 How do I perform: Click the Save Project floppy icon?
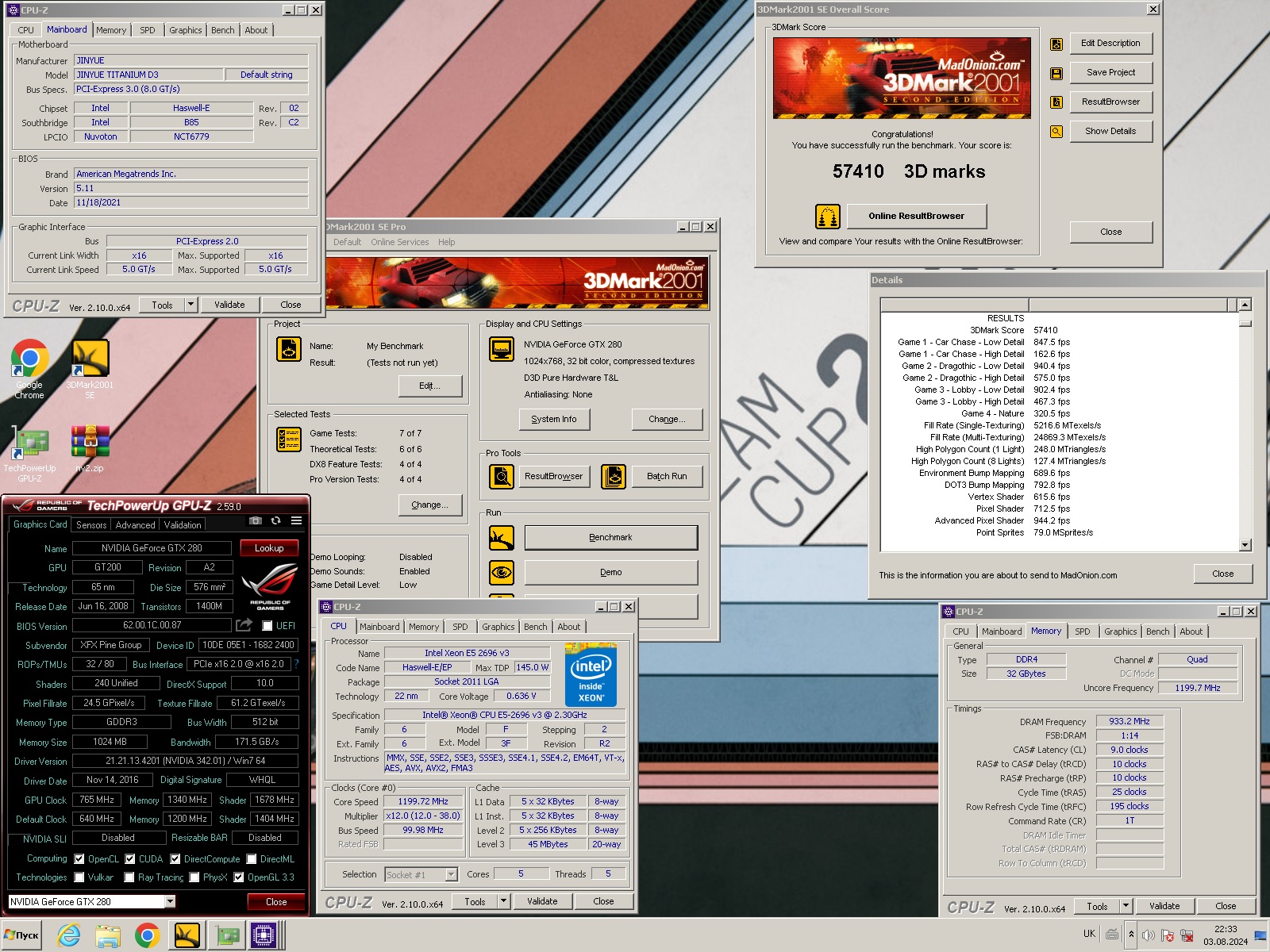(1056, 73)
